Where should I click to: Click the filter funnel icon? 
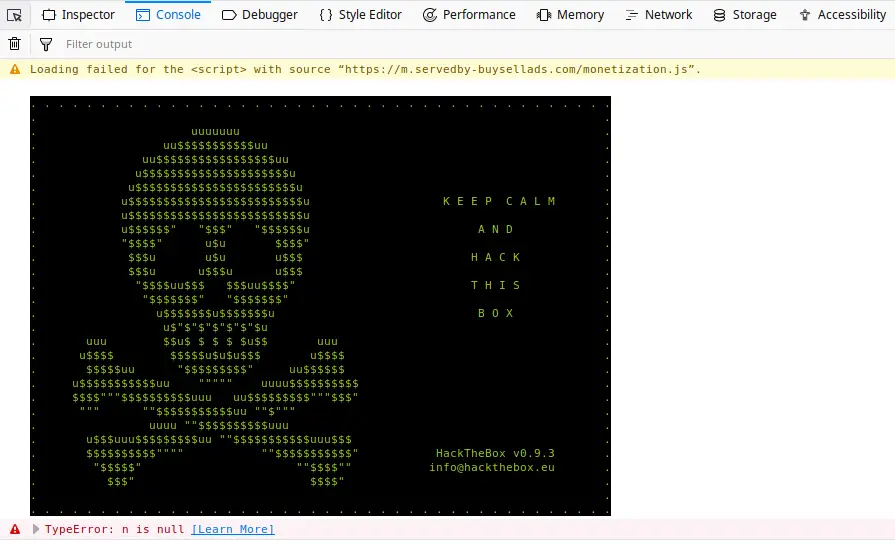click(x=46, y=44)
